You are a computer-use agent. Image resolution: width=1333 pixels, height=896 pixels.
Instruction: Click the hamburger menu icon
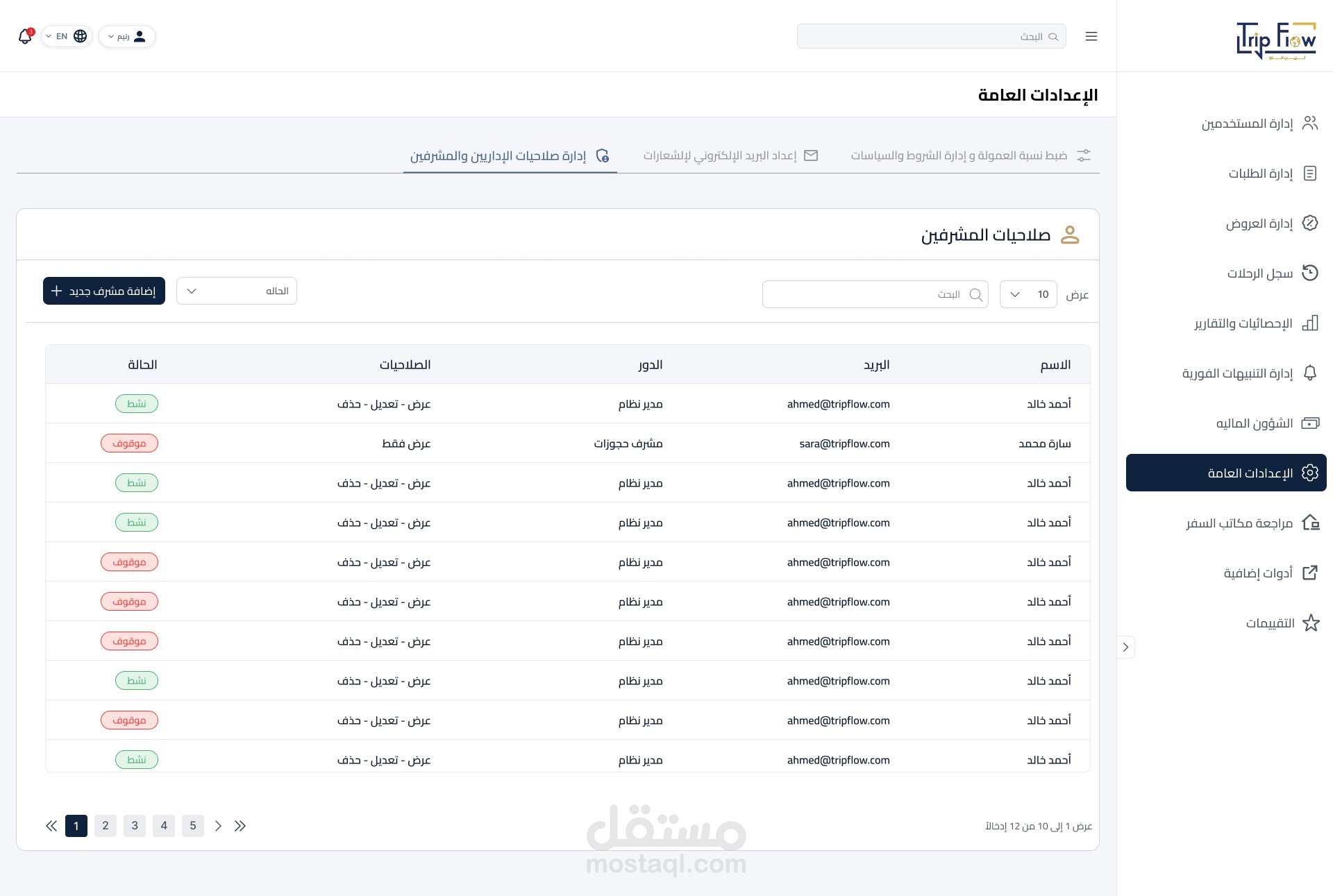tap(1091, 36)
